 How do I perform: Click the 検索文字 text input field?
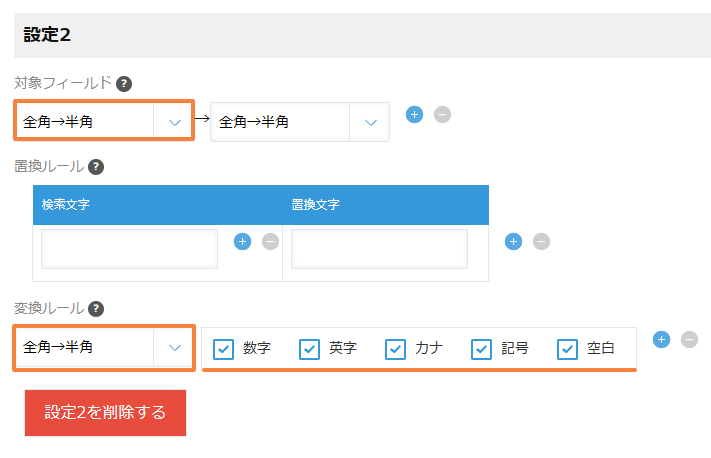point(129,249)
